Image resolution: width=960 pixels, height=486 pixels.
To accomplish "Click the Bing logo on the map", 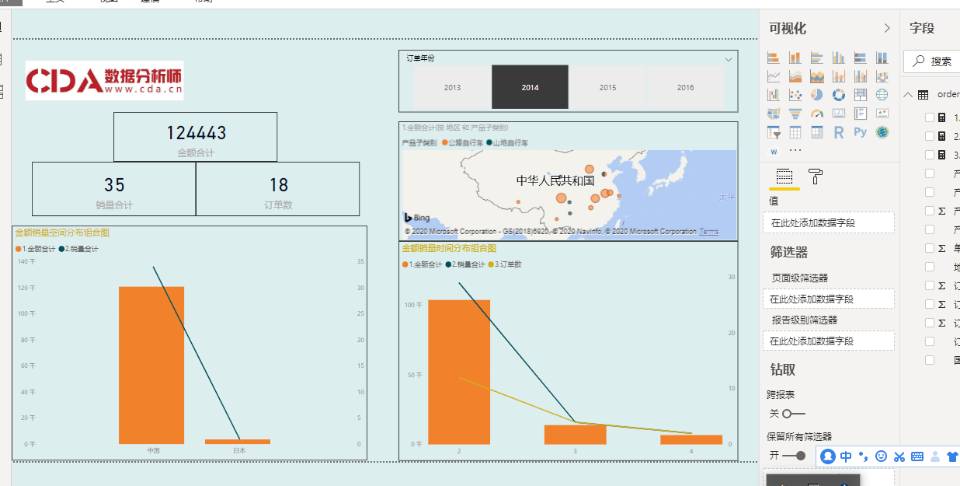I will [417, 217].
